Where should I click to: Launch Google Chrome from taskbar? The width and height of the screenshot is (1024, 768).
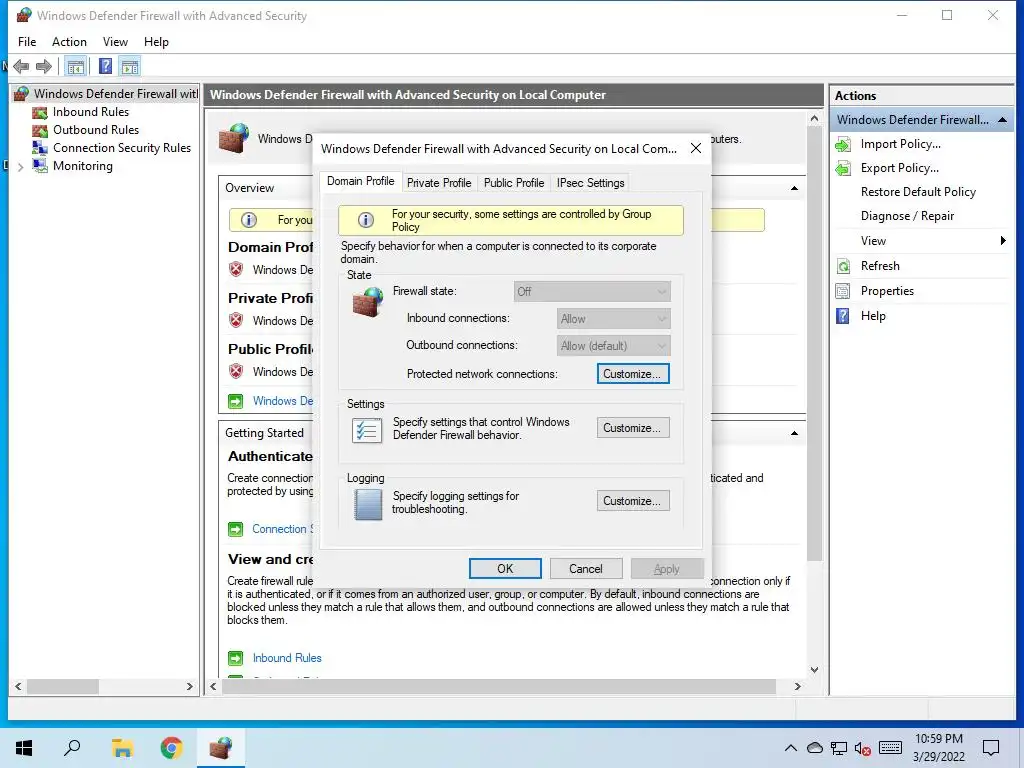[171, 748]
